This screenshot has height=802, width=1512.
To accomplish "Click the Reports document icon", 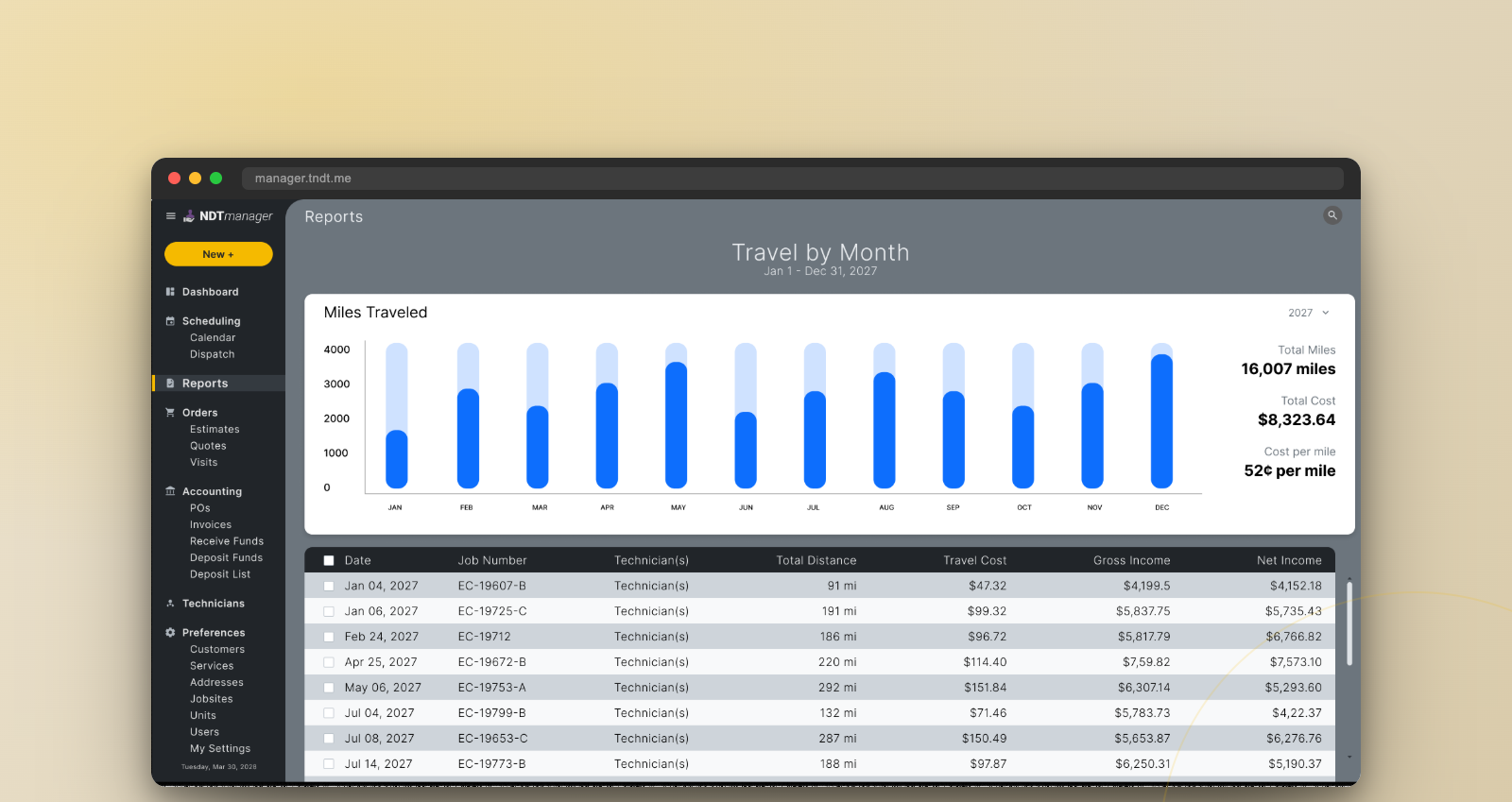I will (x=170, y=384).
